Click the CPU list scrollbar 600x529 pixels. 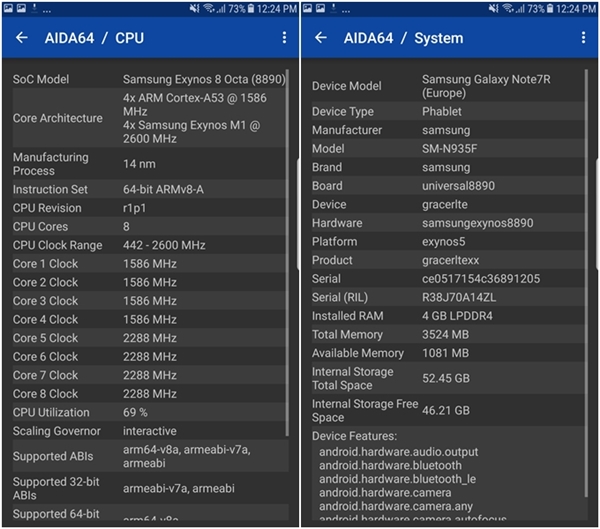point(287,253)
